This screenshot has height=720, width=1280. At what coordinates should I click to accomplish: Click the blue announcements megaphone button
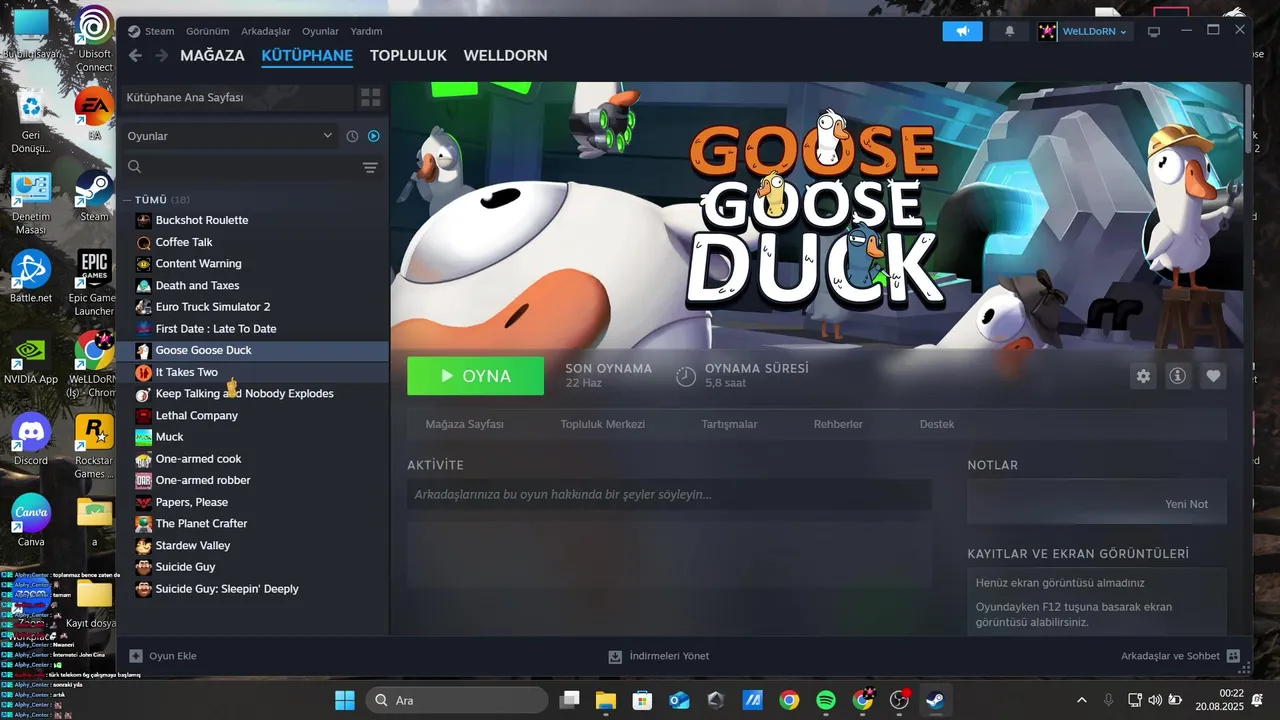pyautogui.click(x=962, y=31)
